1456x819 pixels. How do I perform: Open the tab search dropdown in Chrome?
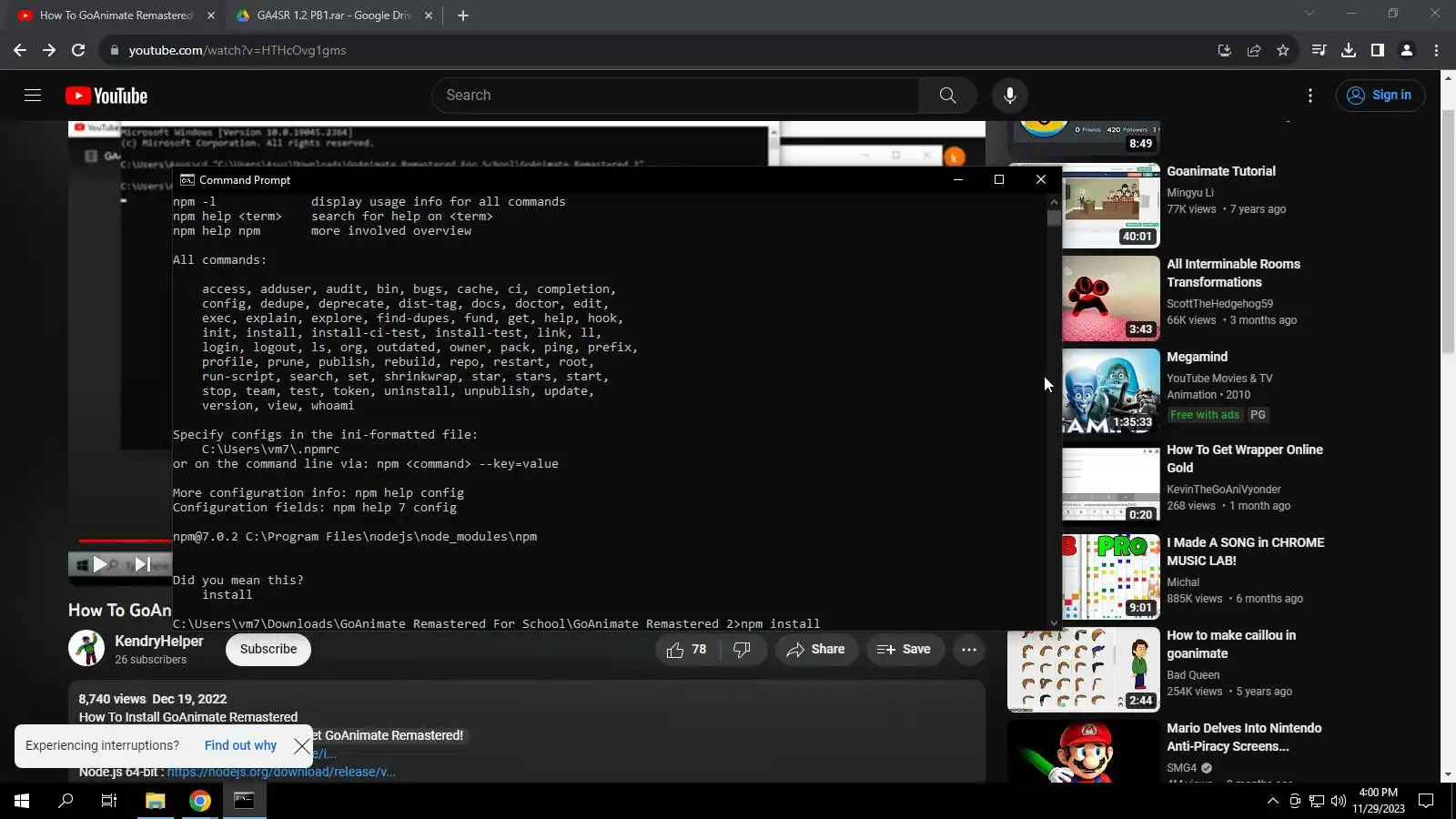click(x=1309, y=14)
